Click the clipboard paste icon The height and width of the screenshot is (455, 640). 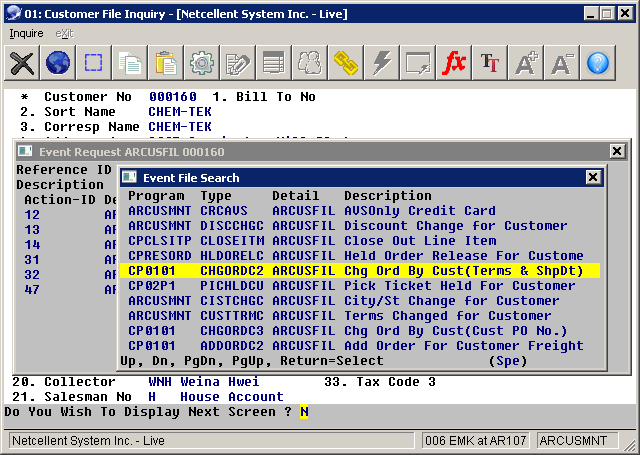point(166,64)
